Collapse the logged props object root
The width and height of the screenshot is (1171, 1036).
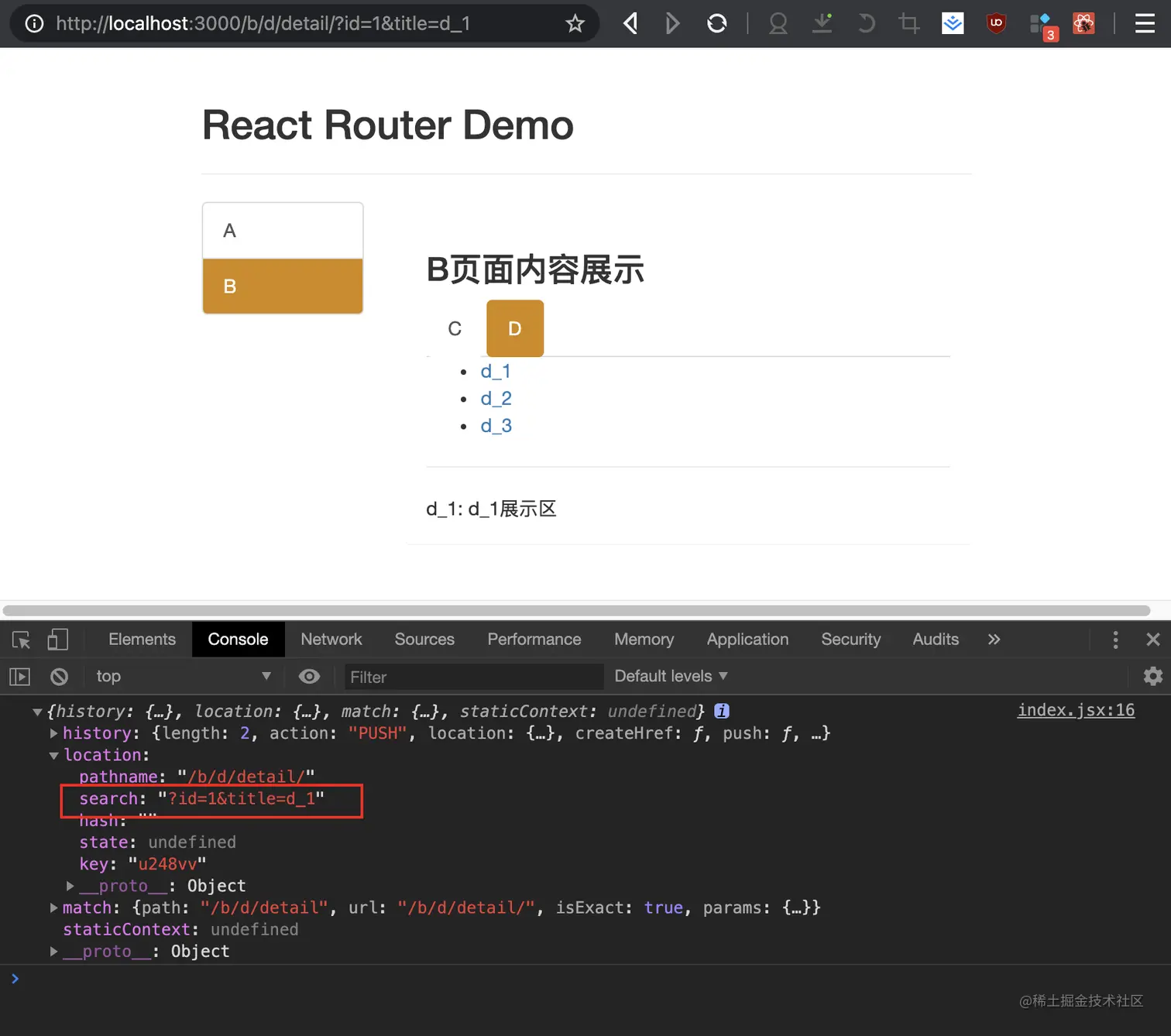[x=37, y=712]
